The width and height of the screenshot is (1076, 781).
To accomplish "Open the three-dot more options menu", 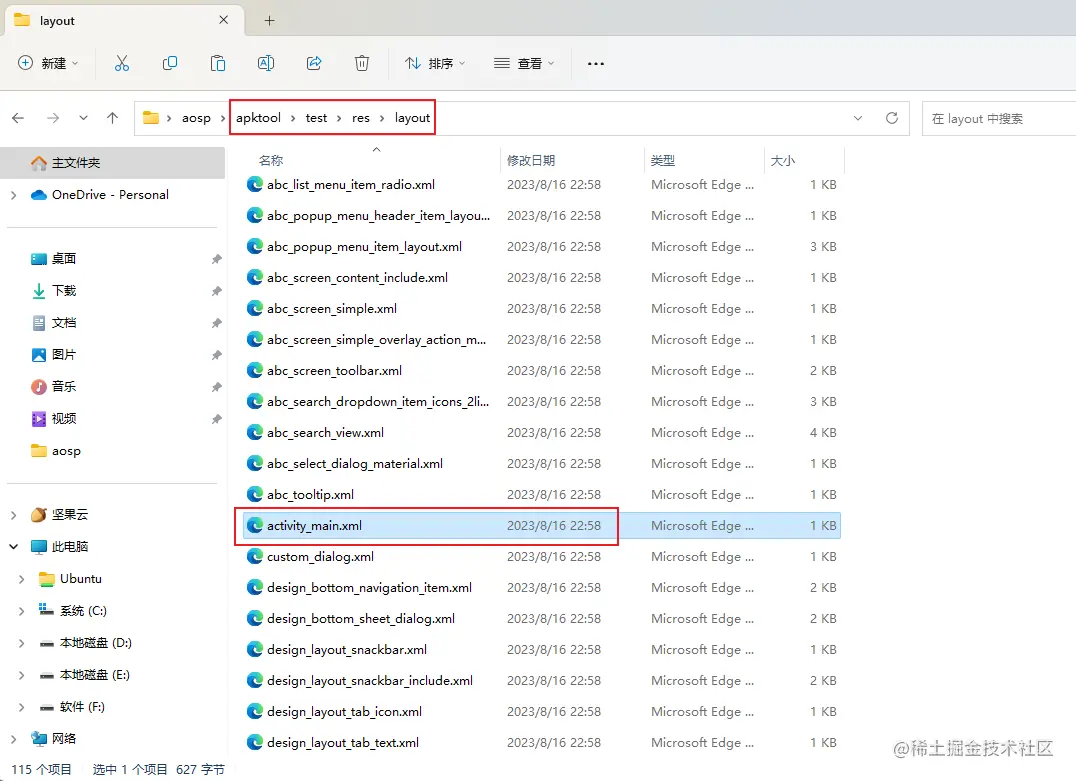I will click(596, 63).
